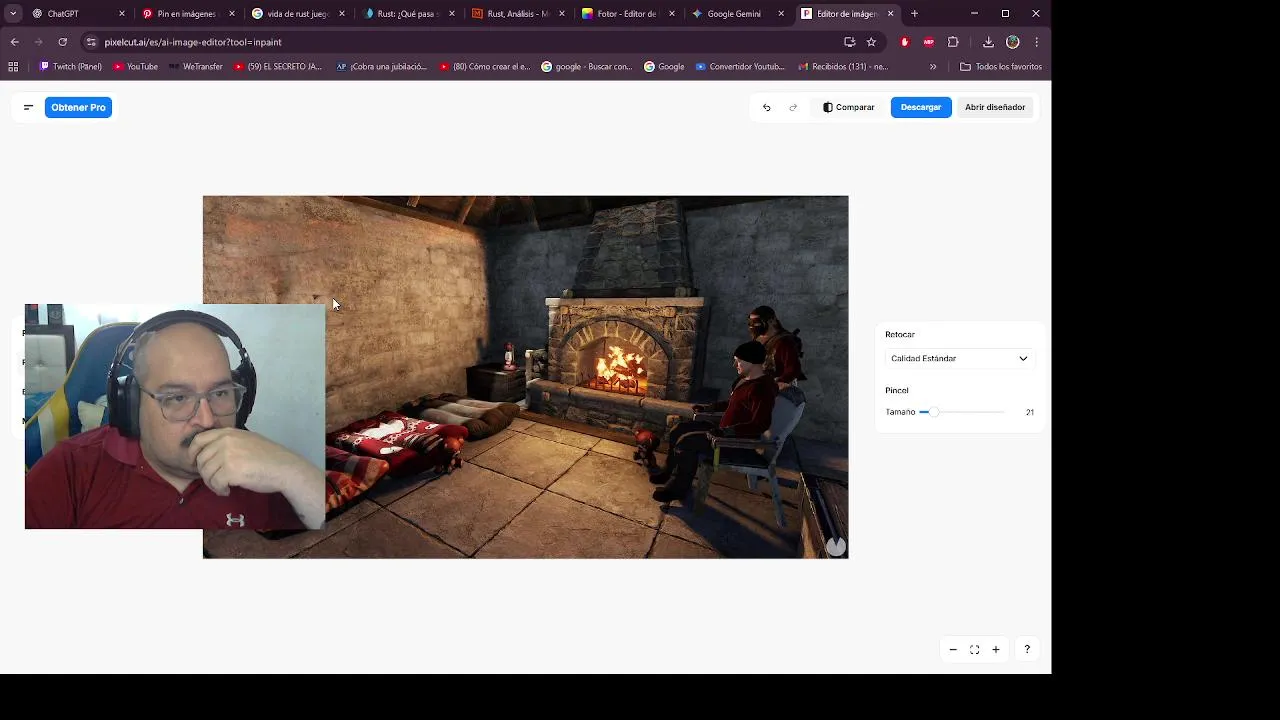Image resolution: width=1280 pixels, height=720 pixels.
Task: Expand hidden bookmarks chevron
Action: click(x=933, y=67)
